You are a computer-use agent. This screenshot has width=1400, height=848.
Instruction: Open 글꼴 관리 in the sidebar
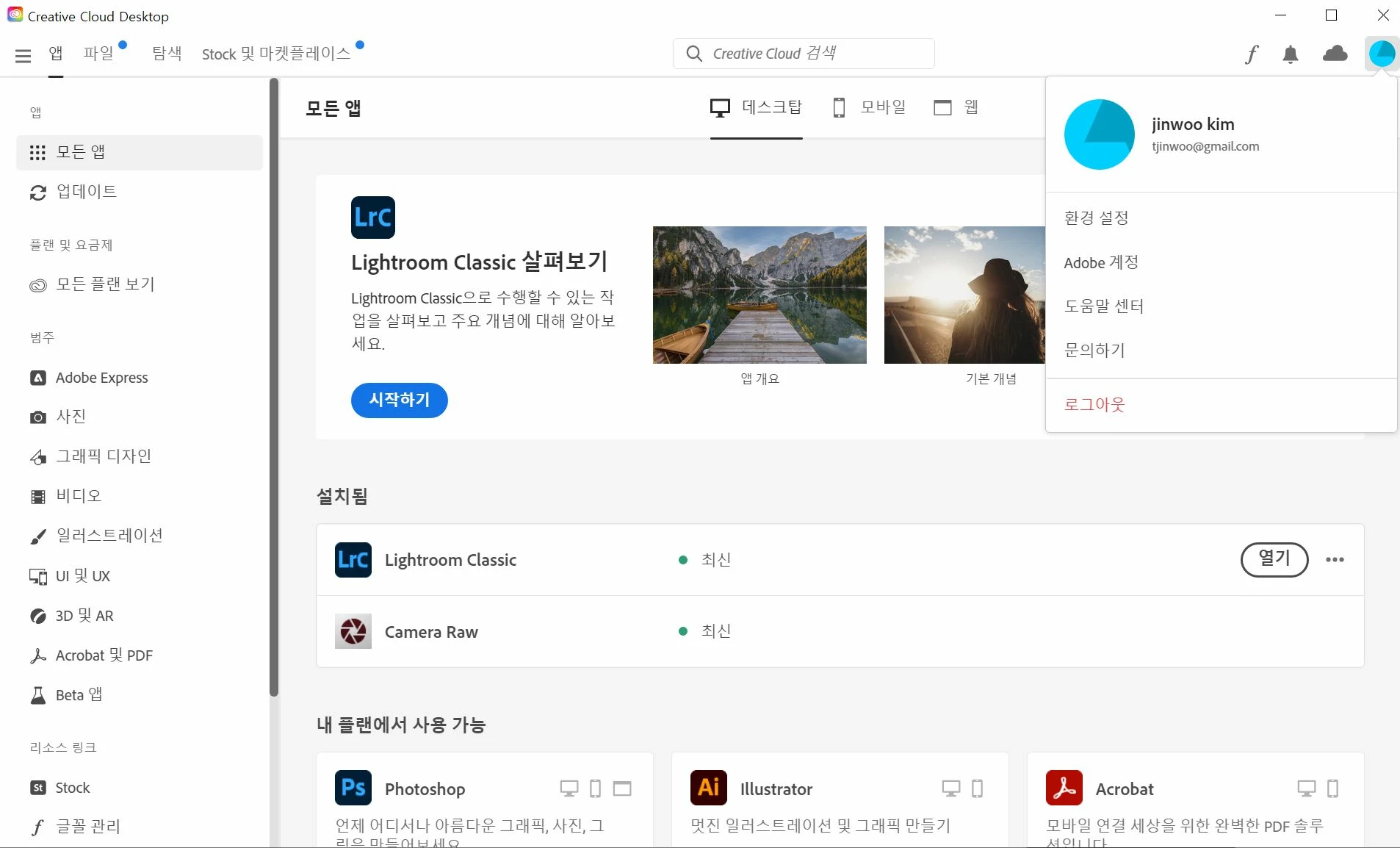pyautogui.click(x=75, y=827)
